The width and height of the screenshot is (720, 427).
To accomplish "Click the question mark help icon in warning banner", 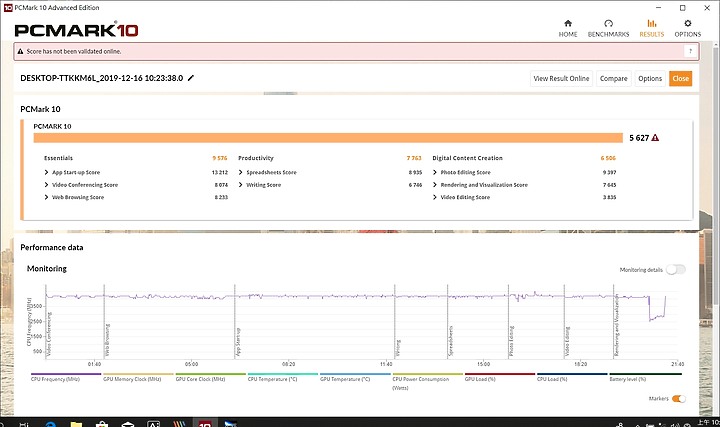I will 690,51.
